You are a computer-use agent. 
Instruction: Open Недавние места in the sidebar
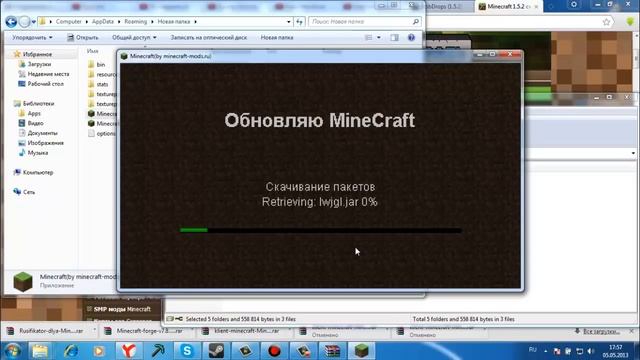coord(48,74)
